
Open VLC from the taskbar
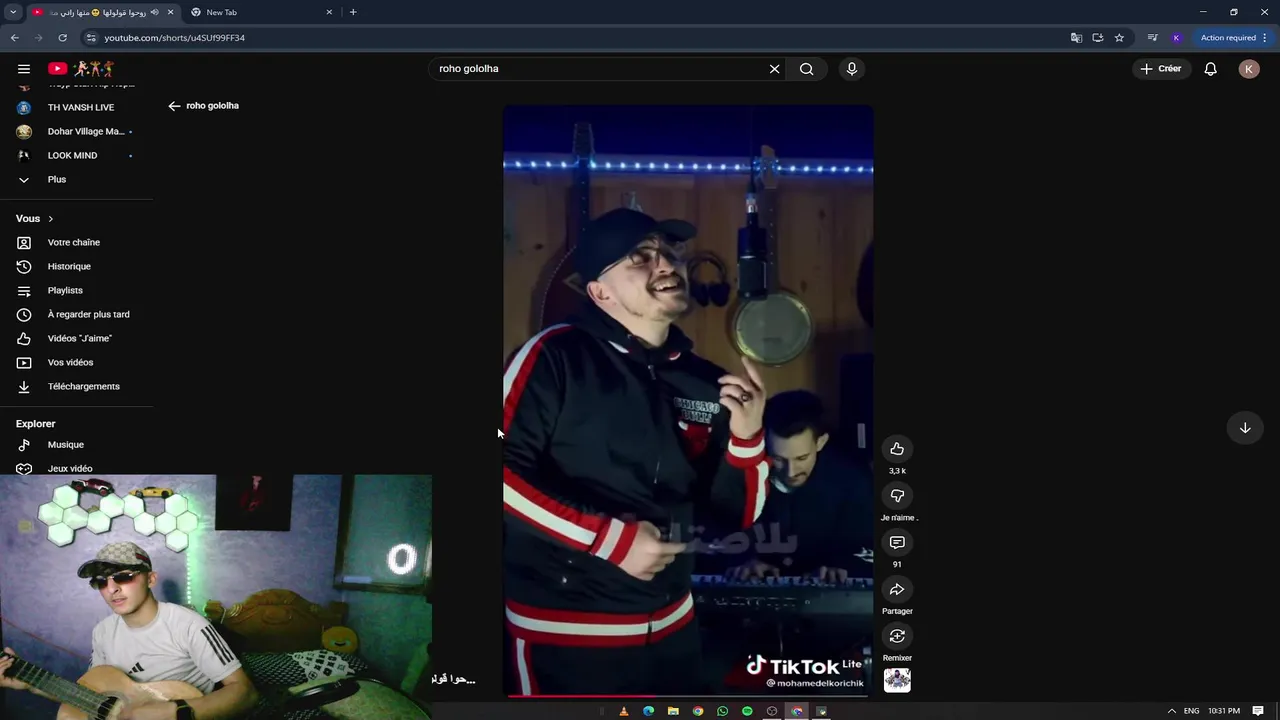(x=624, y=711)
